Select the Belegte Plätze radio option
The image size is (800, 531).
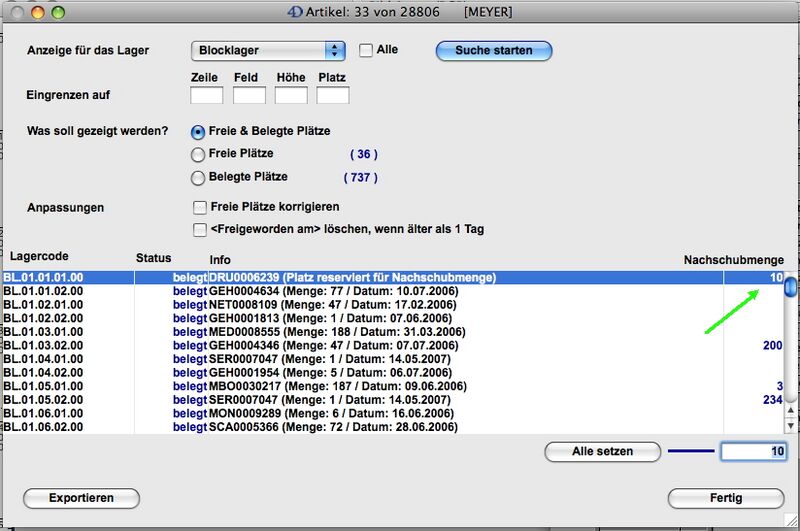[198, 177]
